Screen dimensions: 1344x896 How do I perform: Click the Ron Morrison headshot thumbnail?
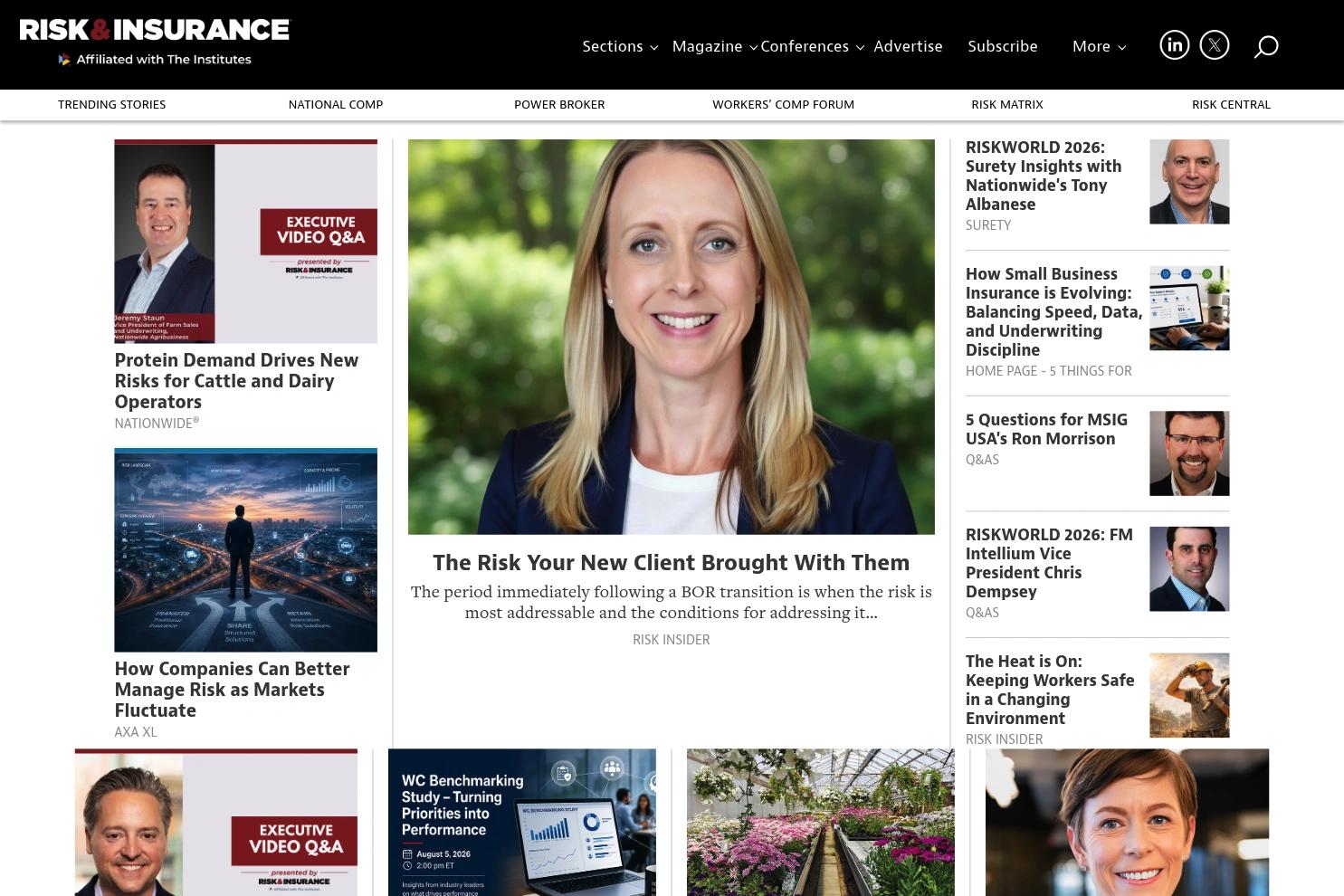tap(1189, 453)
